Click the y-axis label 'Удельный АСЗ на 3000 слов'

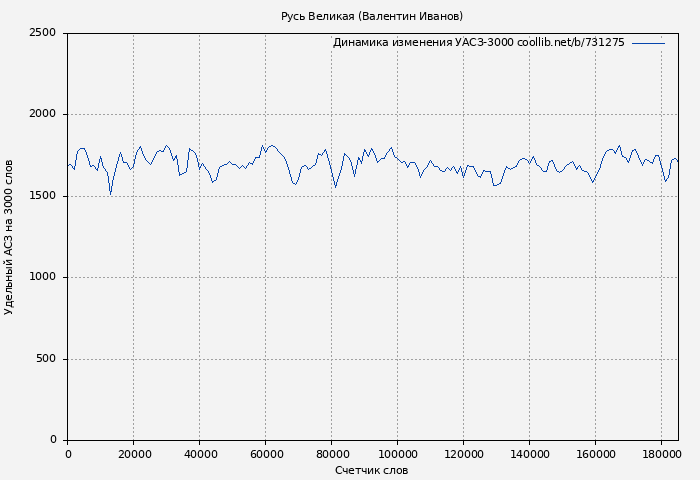coord(10,237)
